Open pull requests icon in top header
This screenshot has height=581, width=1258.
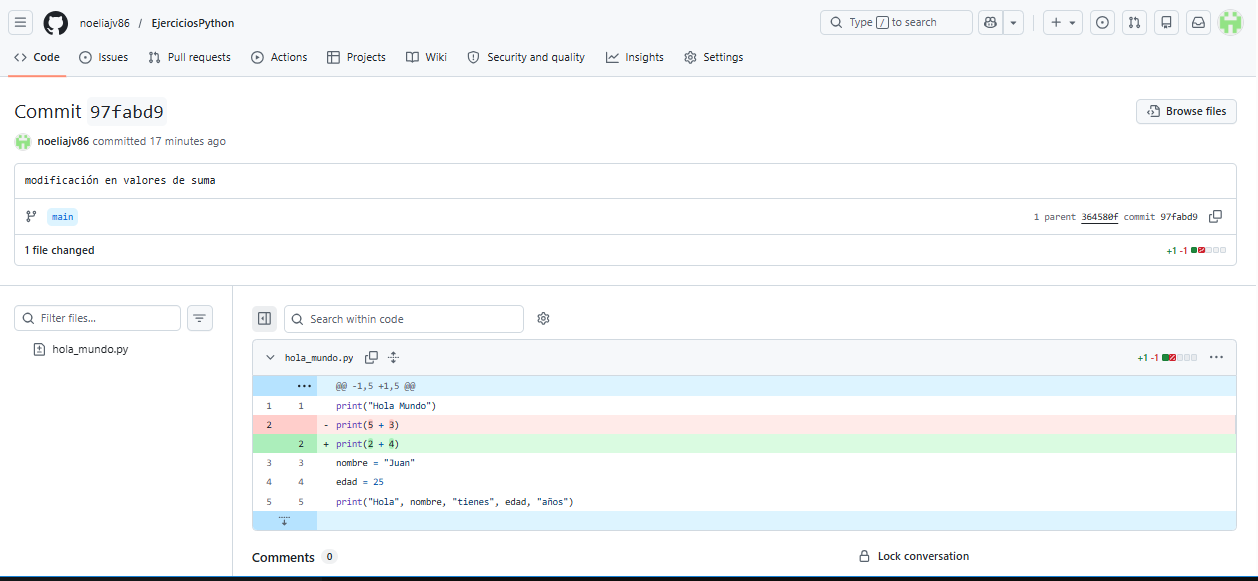pos(1134,22)
